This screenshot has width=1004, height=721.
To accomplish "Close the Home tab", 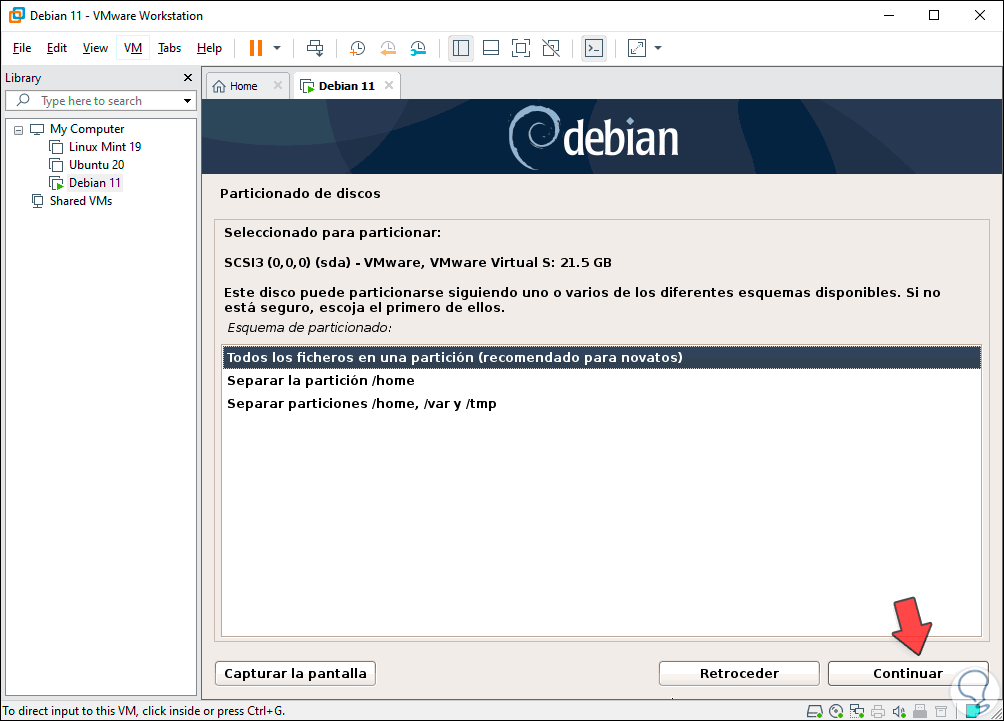I will coord(277,85).
